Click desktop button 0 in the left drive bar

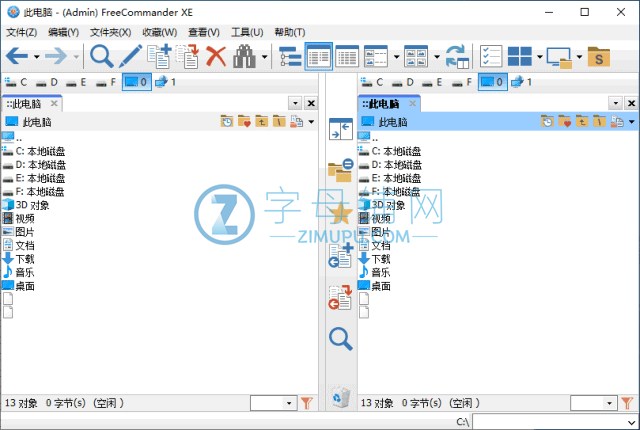point(136,82)
